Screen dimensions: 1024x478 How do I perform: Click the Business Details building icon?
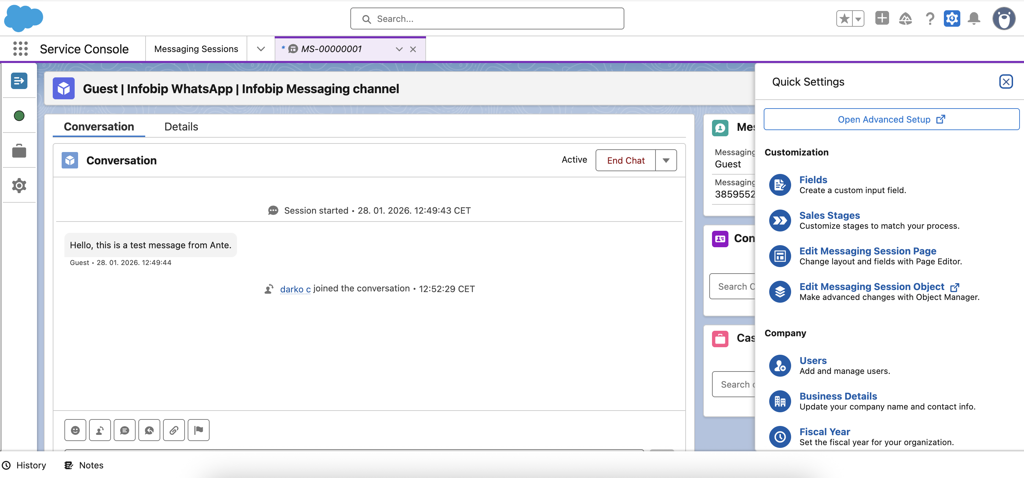[x=780, y=401]
